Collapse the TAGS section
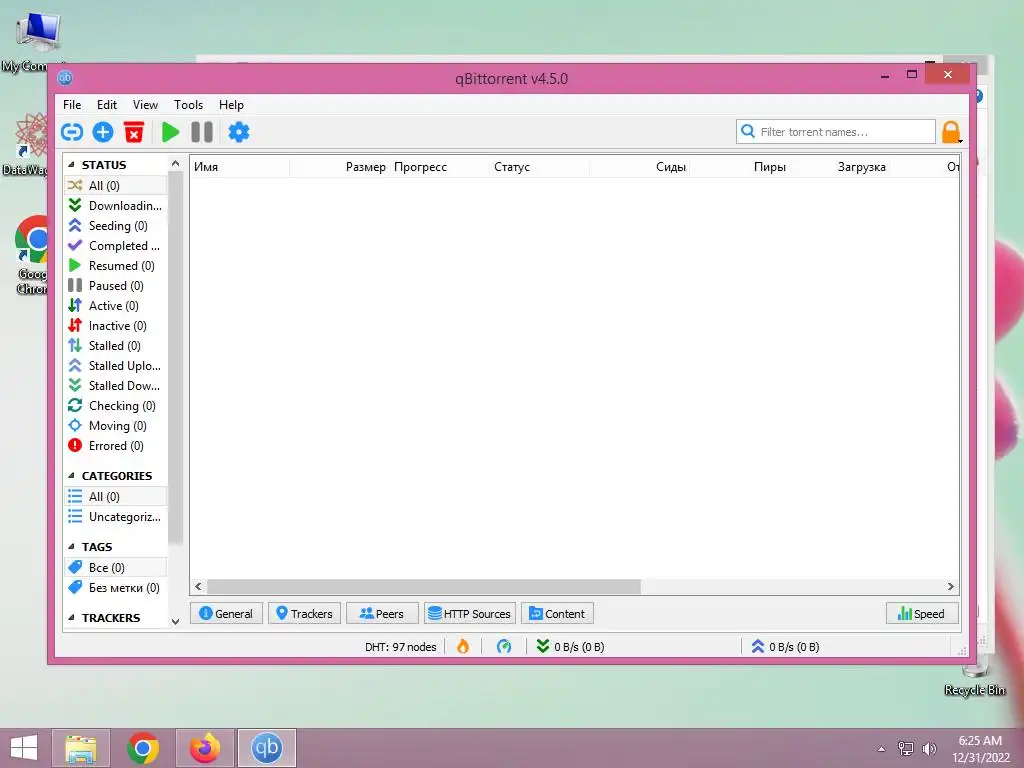Viewport: 1024px width, 768px height. coord(71,547)
